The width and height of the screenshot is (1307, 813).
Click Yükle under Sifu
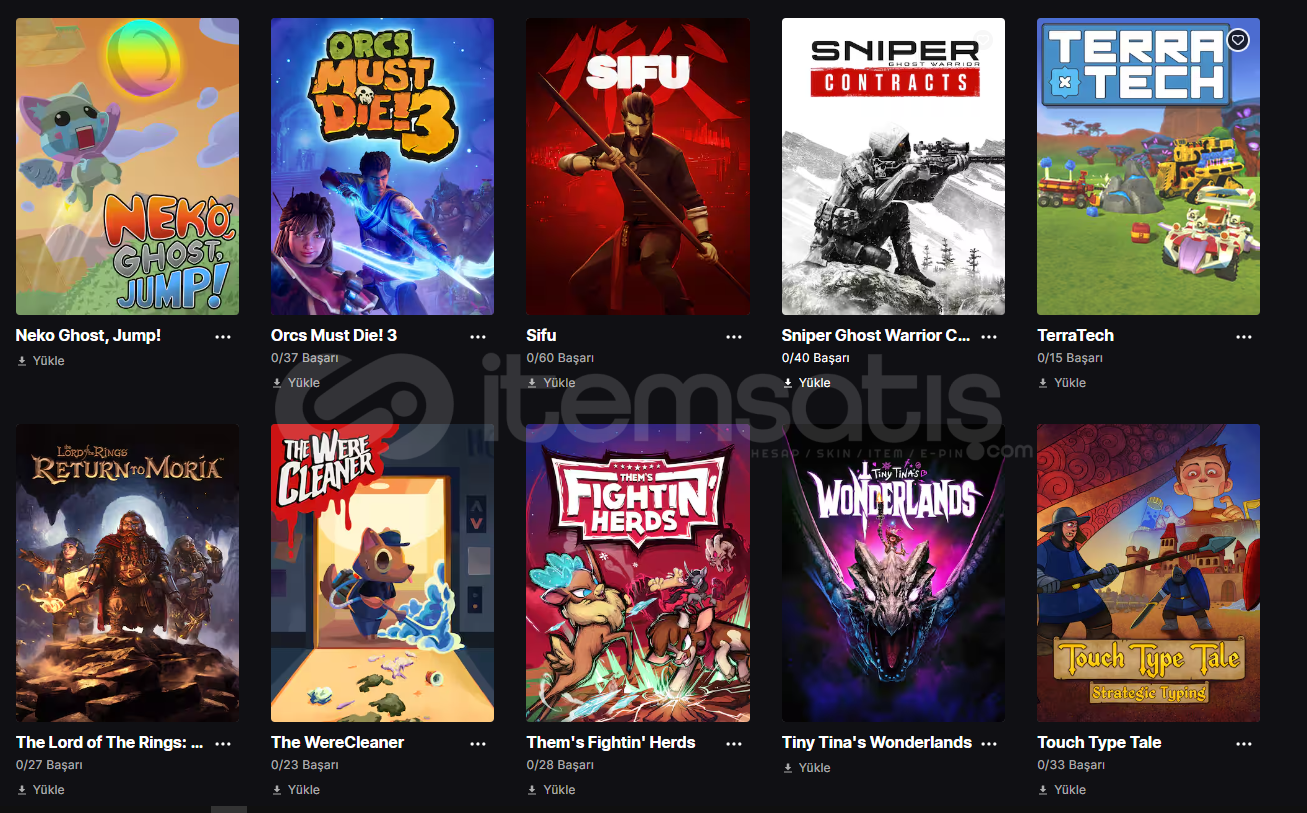click(551, 382)
